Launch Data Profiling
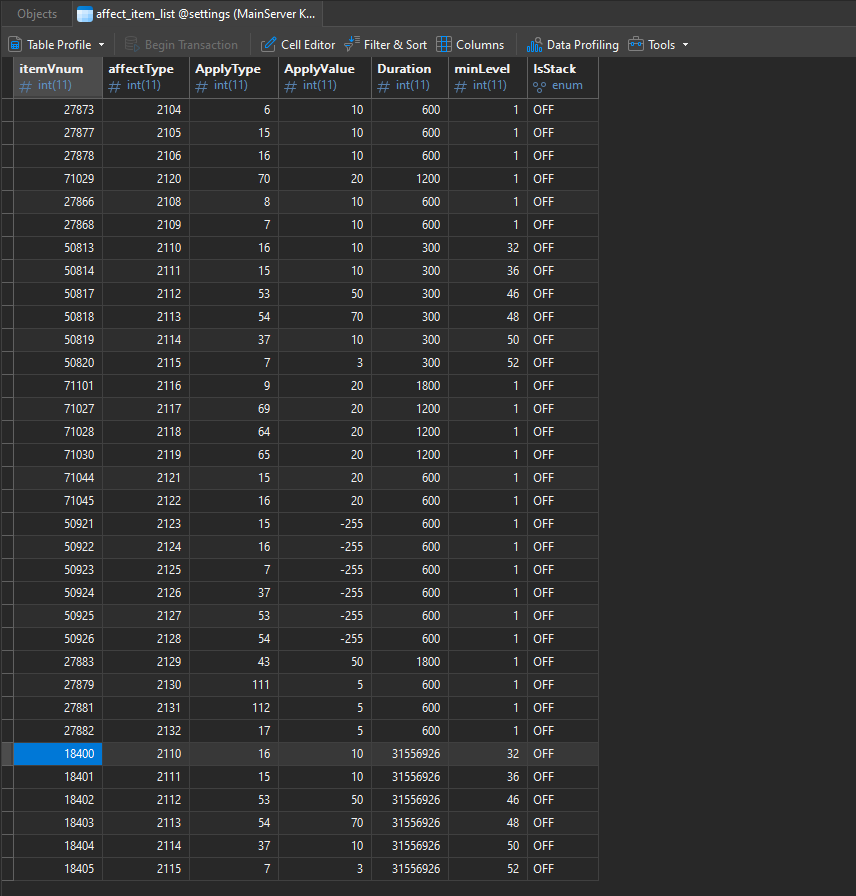This screenshot has height=896, width=856. 573,45
